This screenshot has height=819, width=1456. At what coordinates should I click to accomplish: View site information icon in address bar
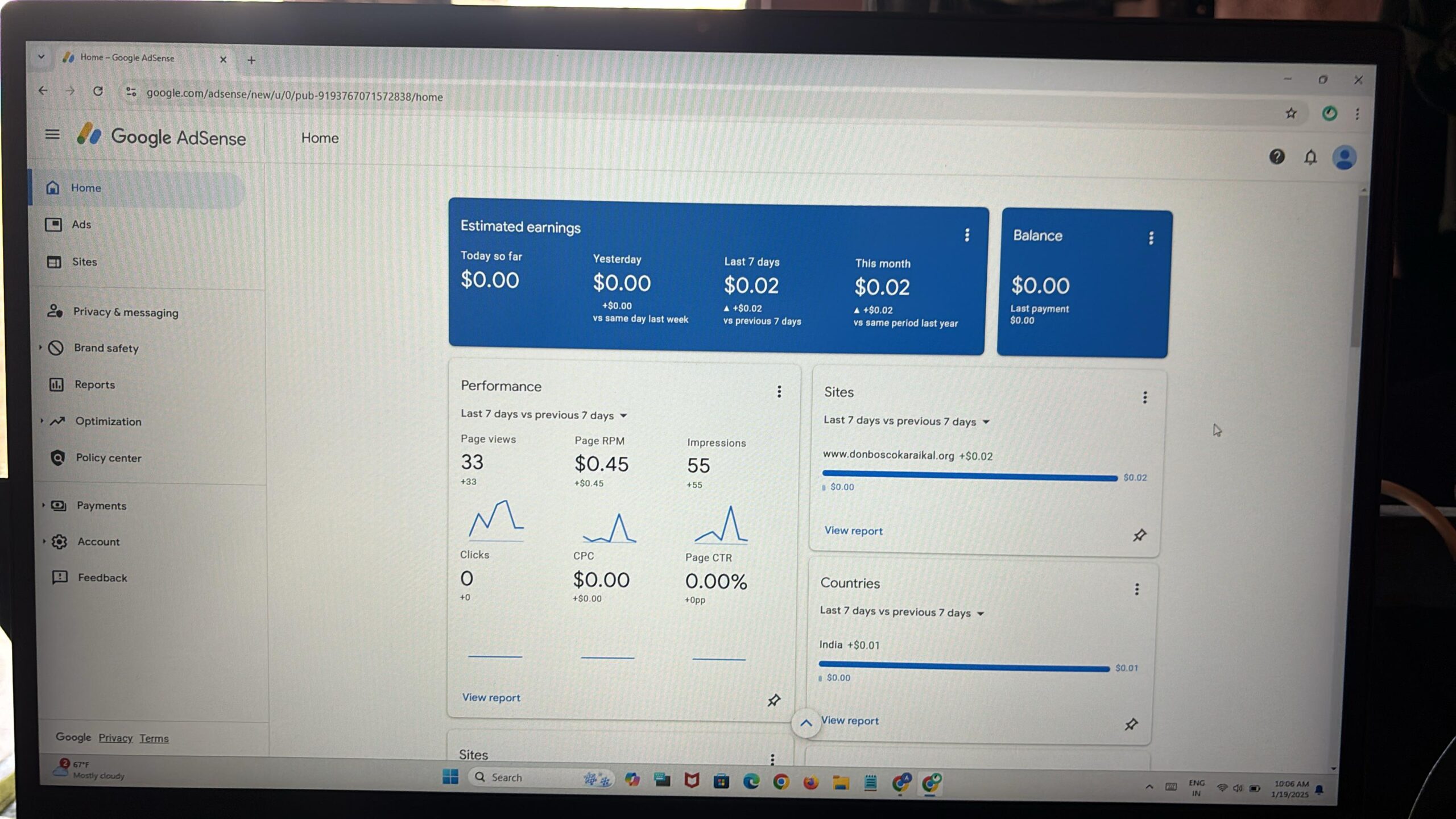[131, 92]
